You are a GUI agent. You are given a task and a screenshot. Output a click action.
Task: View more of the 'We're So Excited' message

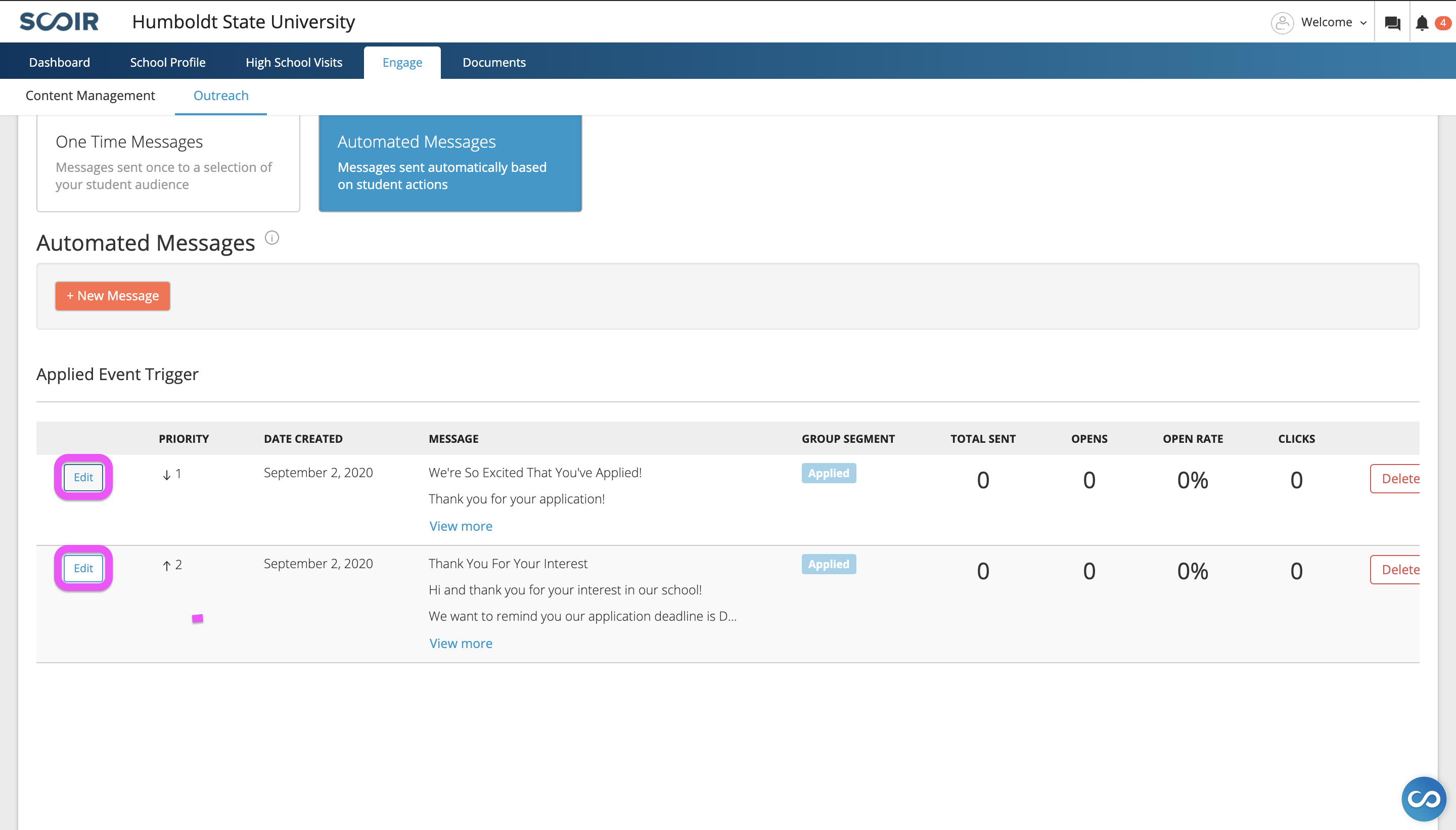click(x=461, y=526)
